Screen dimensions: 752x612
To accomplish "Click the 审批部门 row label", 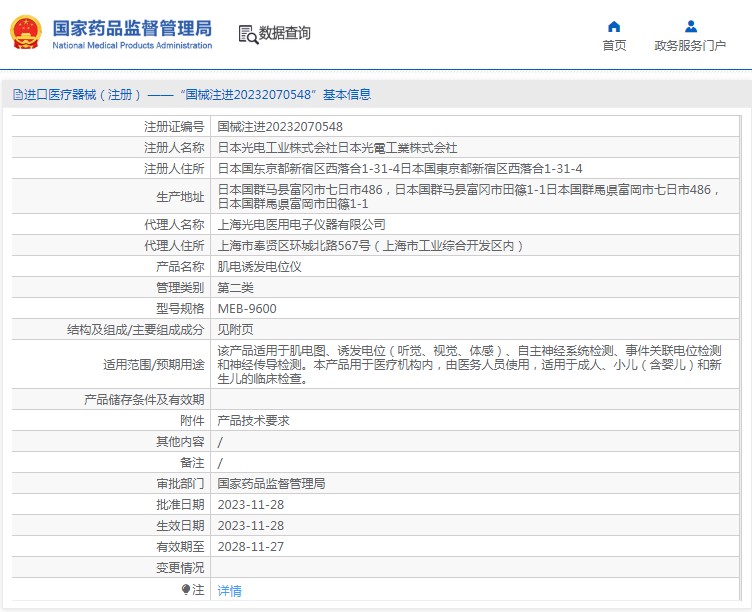I will pyautogui.click(x=180, y=483).
